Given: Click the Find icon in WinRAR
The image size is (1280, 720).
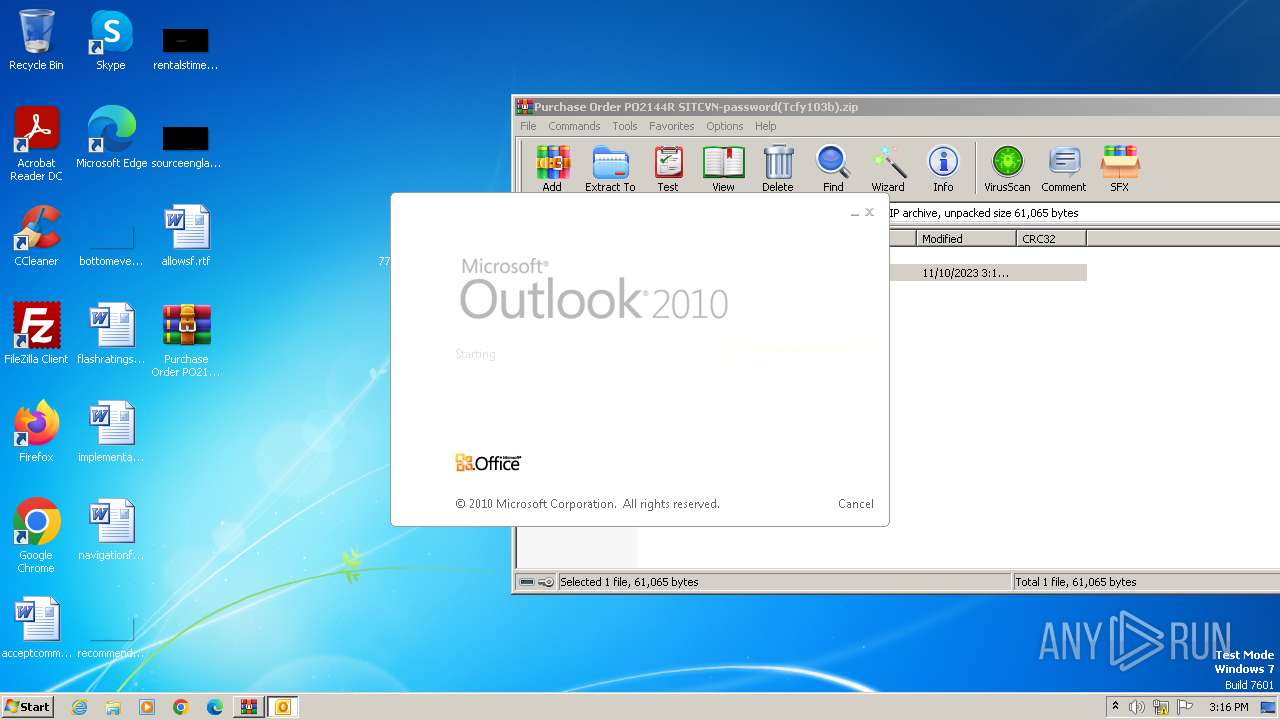Looking at the screenshot, I should pos(833,168).
